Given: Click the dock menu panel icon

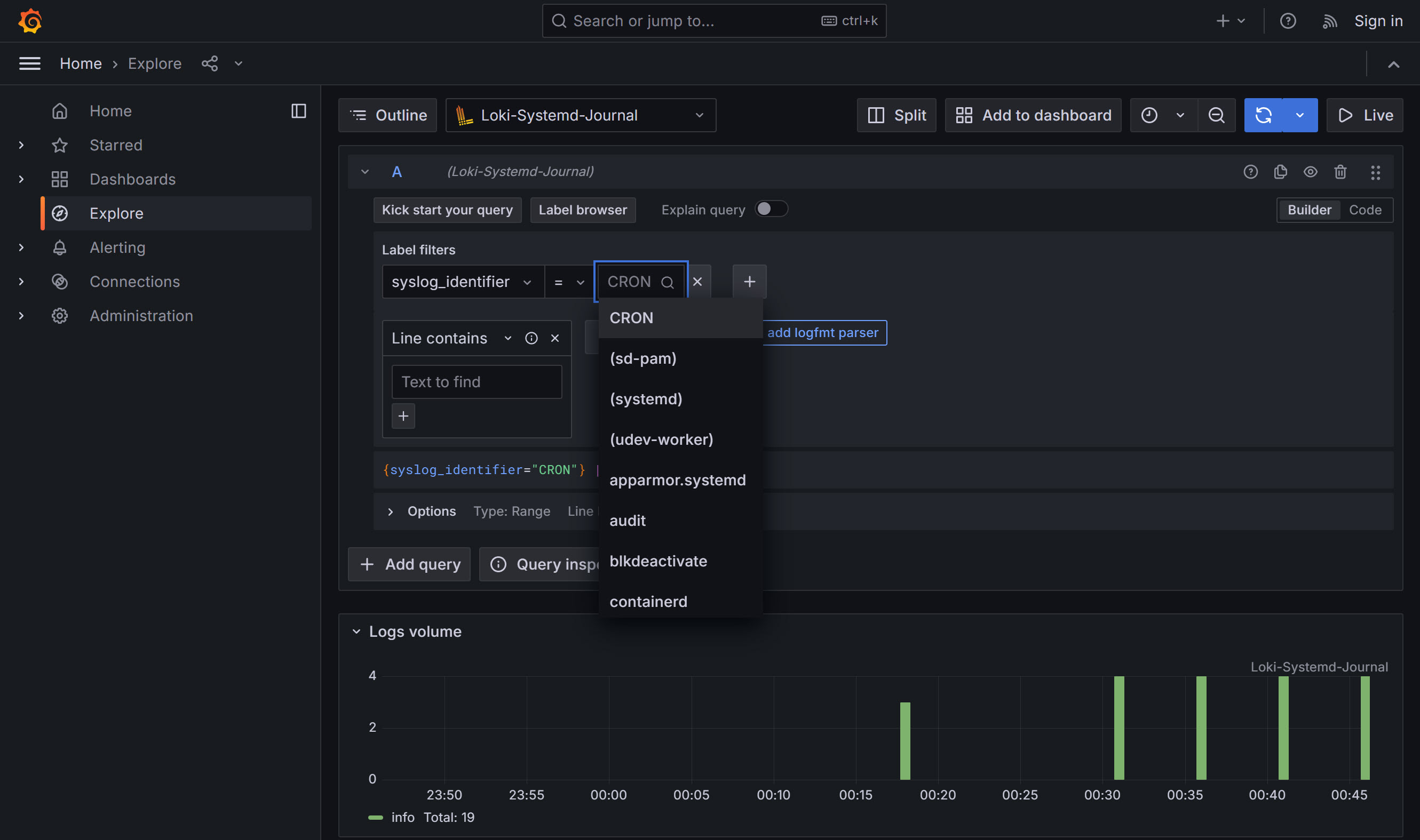Looking at the screenshot, I should [298, 111].
